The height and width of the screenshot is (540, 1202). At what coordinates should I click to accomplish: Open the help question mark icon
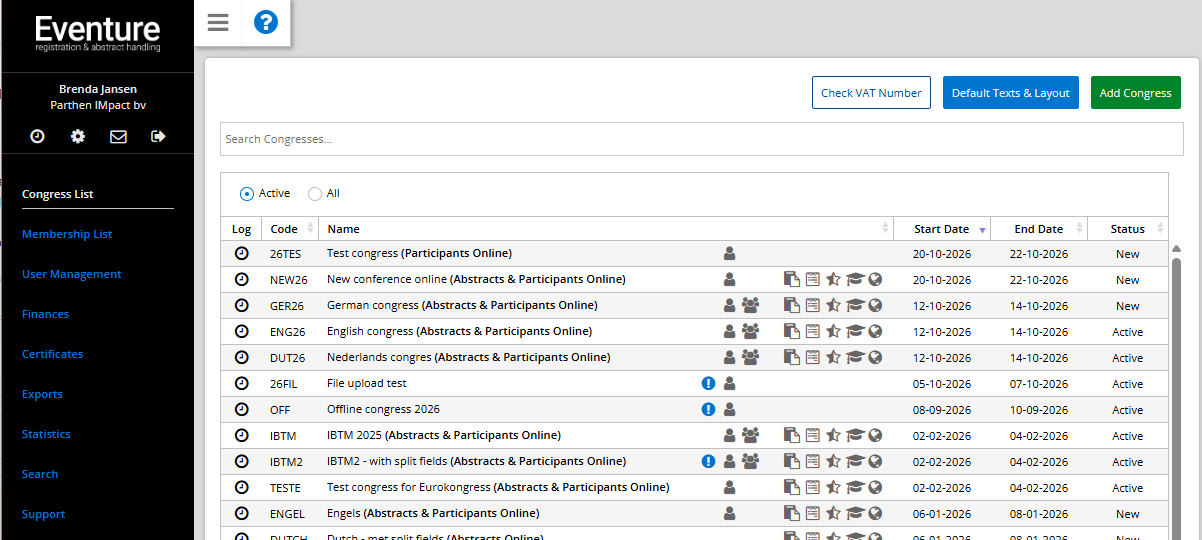coord(265,22)
